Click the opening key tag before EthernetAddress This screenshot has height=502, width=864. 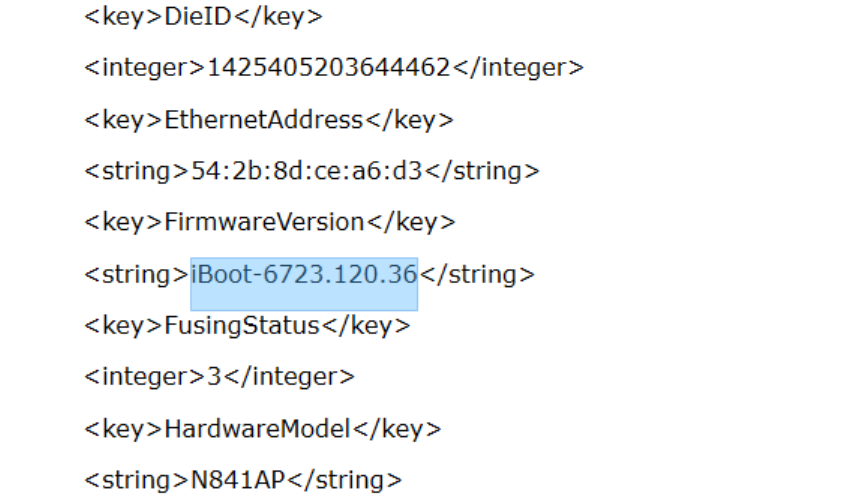[123, 120]
